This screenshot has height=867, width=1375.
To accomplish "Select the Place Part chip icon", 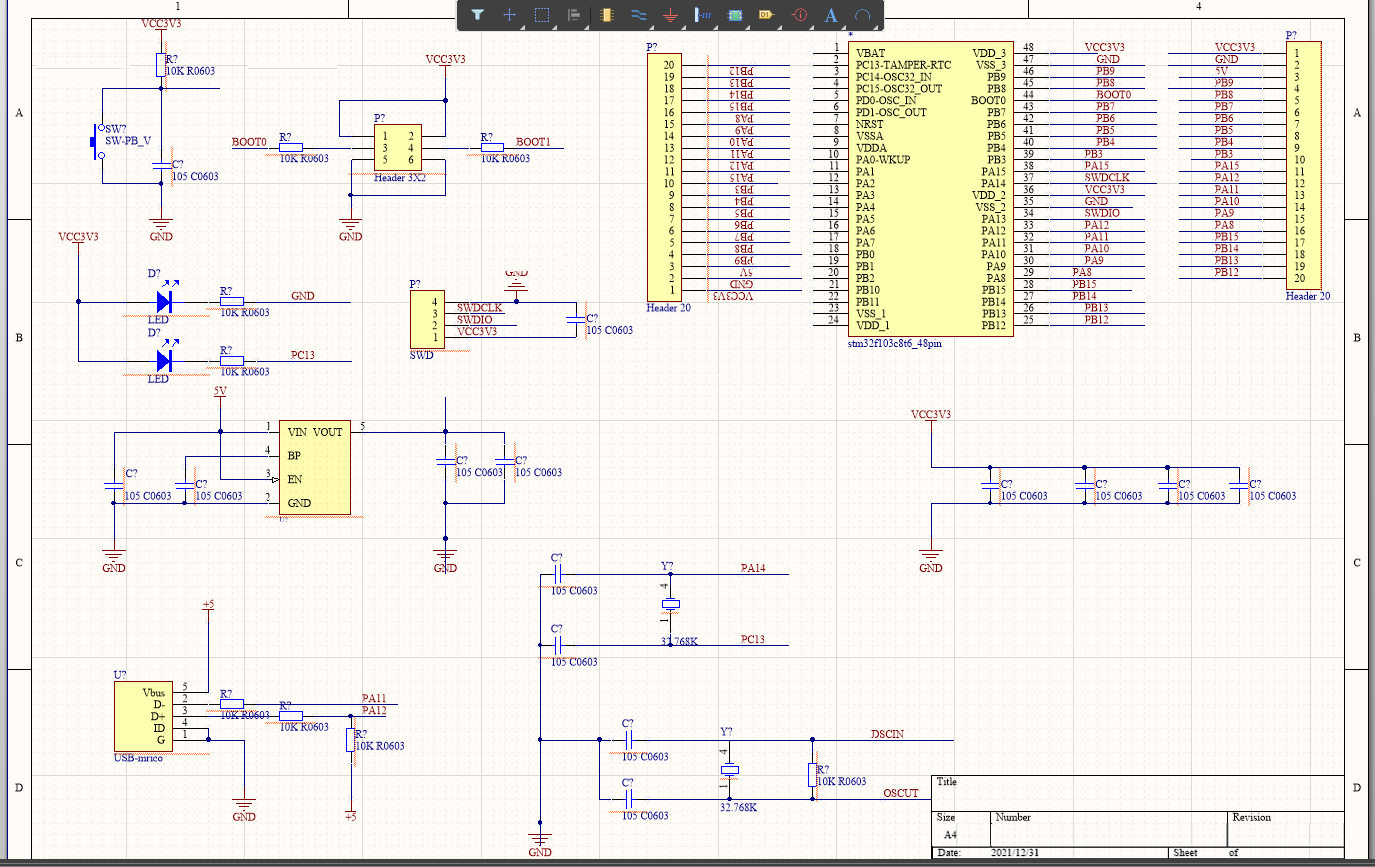I will click(606, 15).
